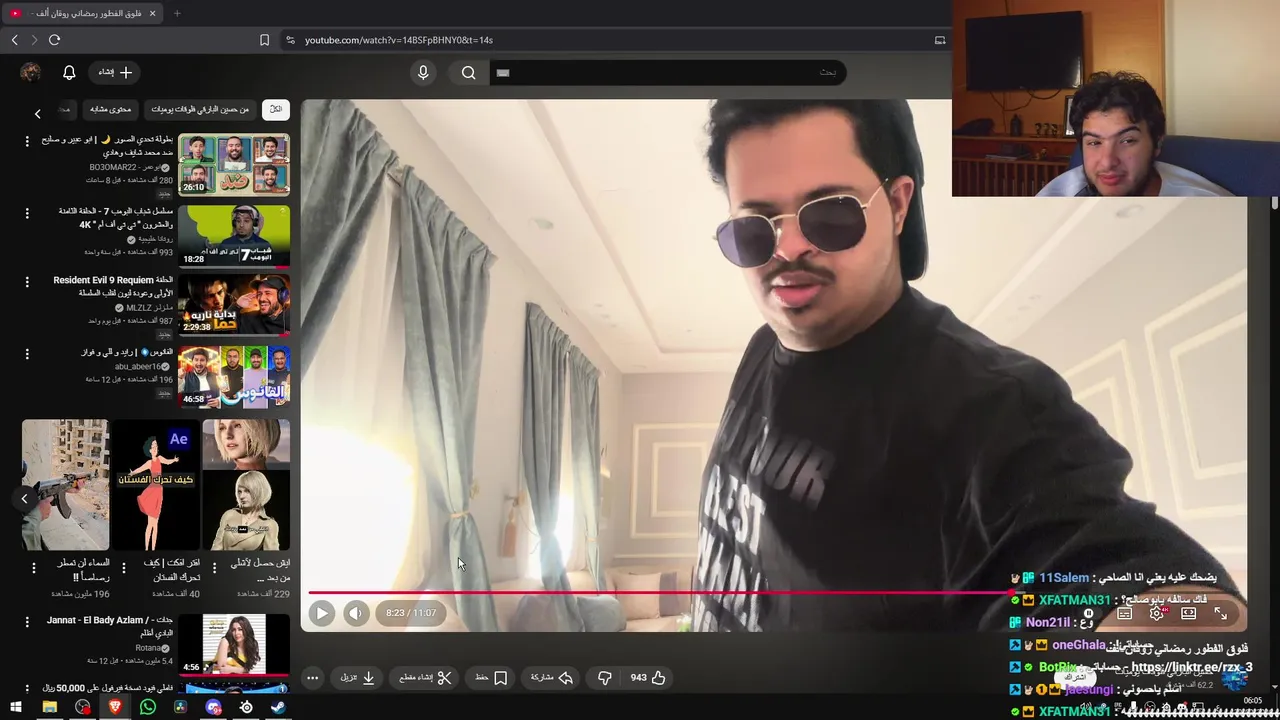Show more filter chips with chevron arrow
The image size is (1280, 720).
pyautogui.click(x=37, y=113)
